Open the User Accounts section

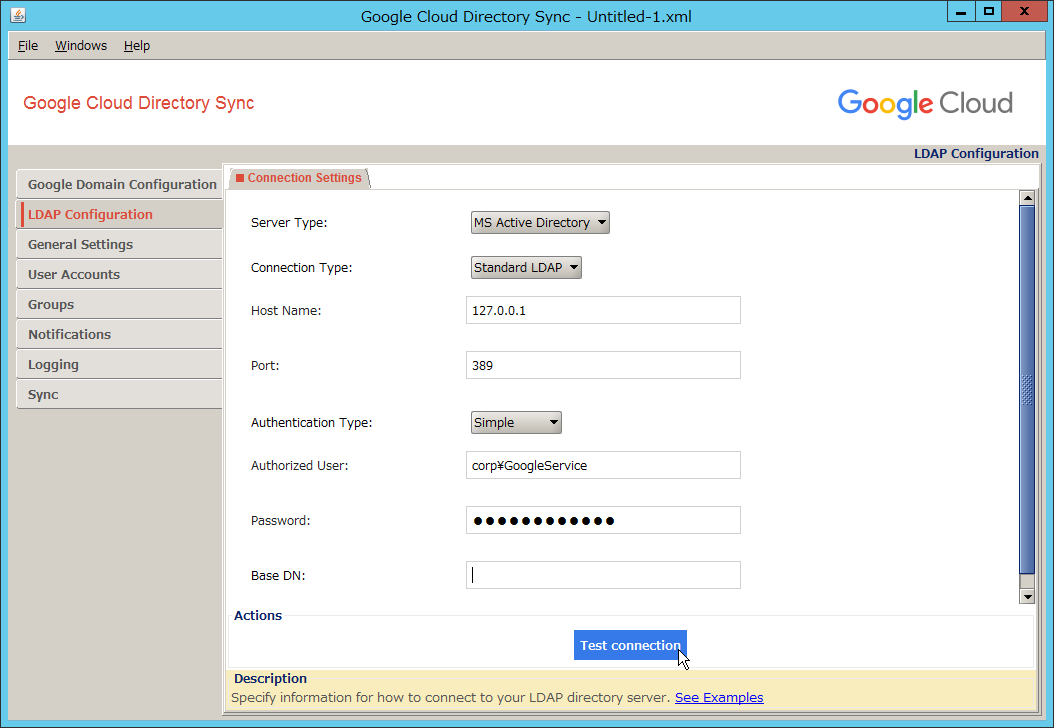point(120,274)
